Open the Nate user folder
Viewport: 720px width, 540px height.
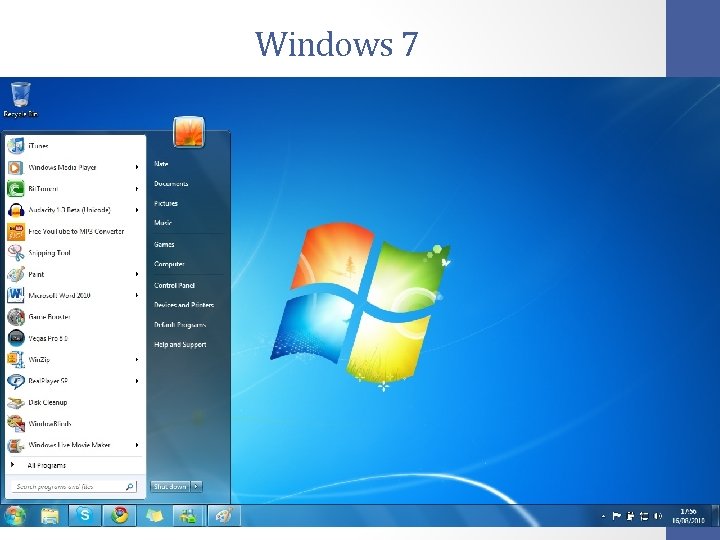(x=161, y=164)
